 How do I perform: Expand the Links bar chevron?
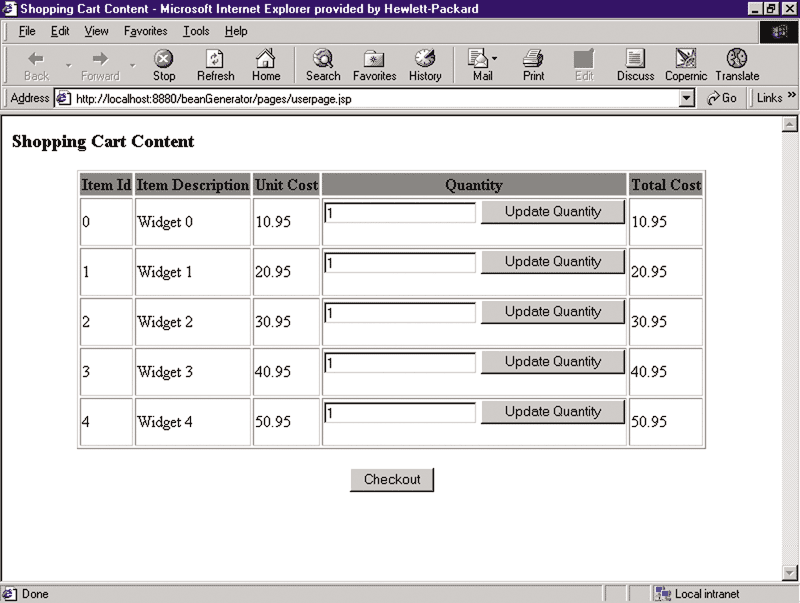792,97
